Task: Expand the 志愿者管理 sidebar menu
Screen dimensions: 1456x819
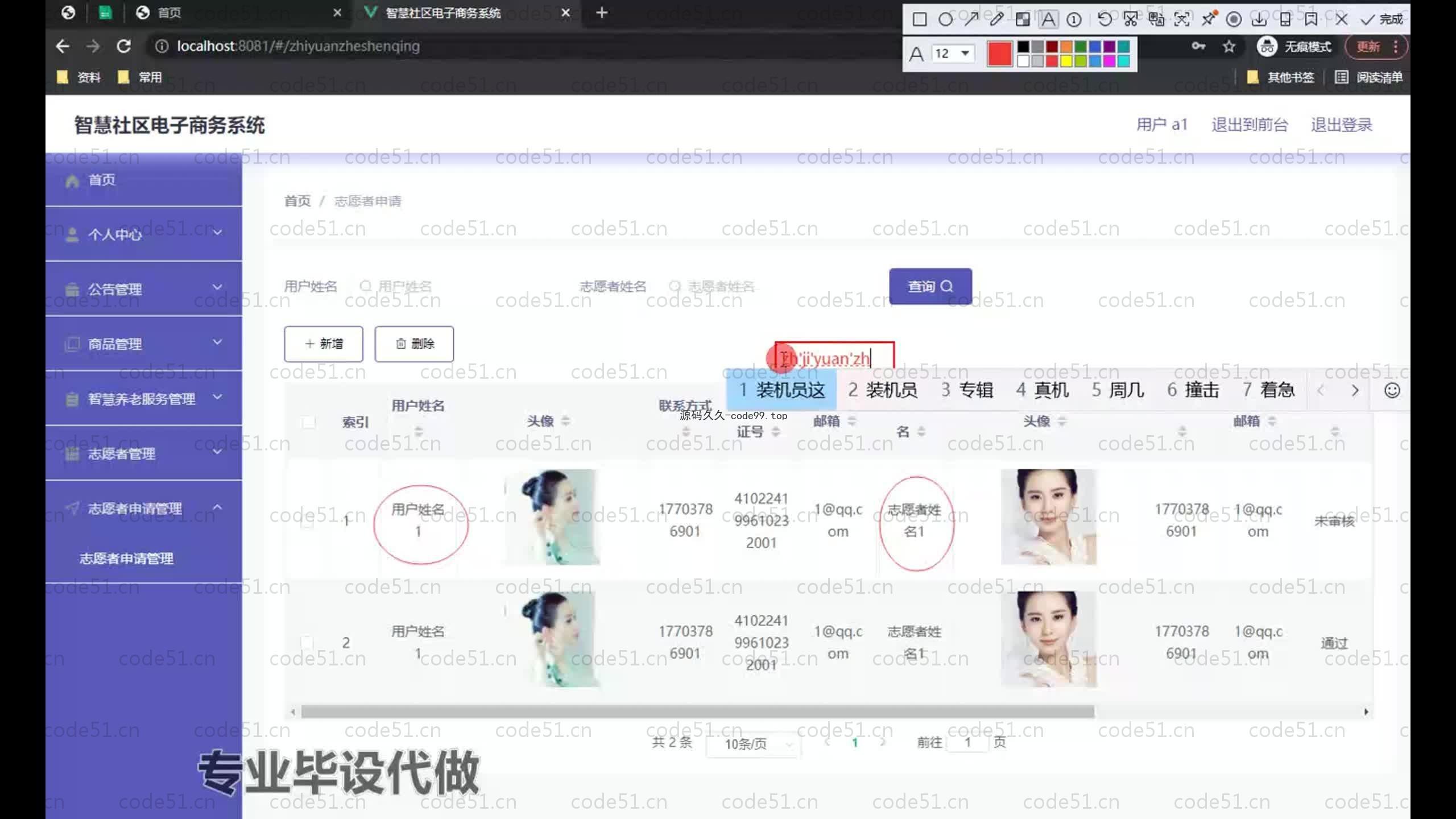Action: pos(143,453)
